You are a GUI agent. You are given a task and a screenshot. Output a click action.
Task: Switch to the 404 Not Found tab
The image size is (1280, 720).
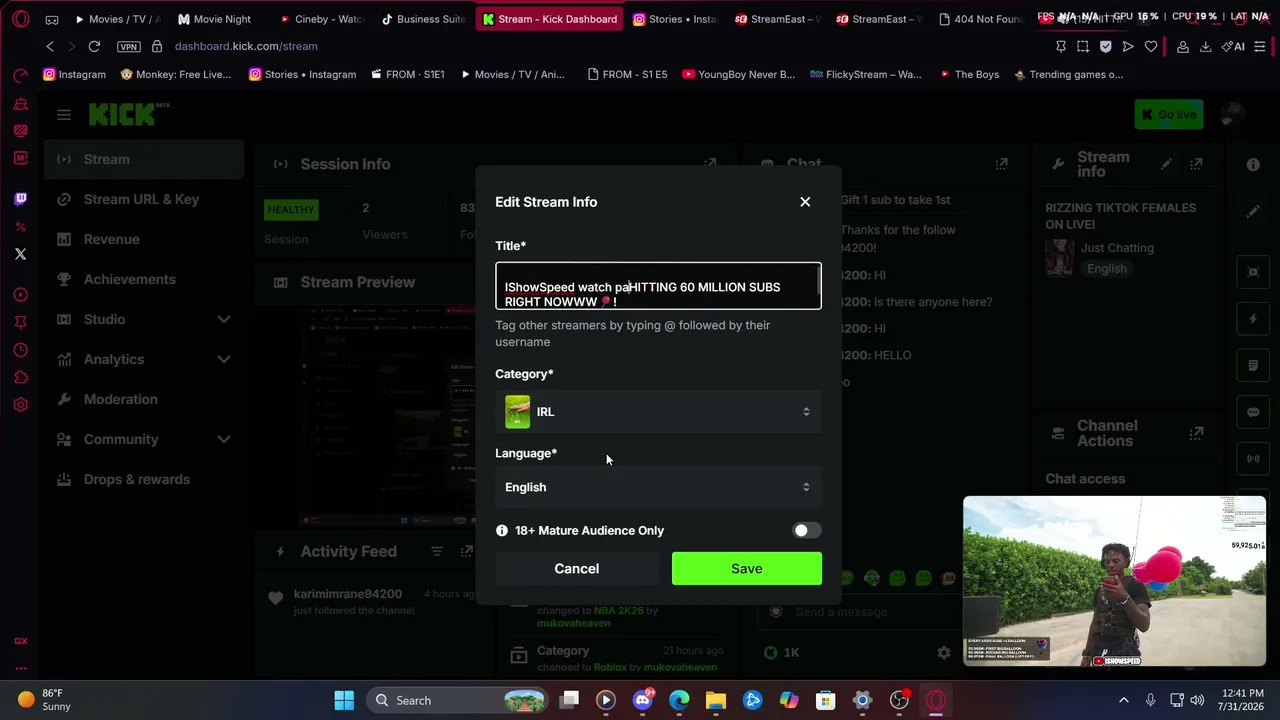click(x=980, y=19)
